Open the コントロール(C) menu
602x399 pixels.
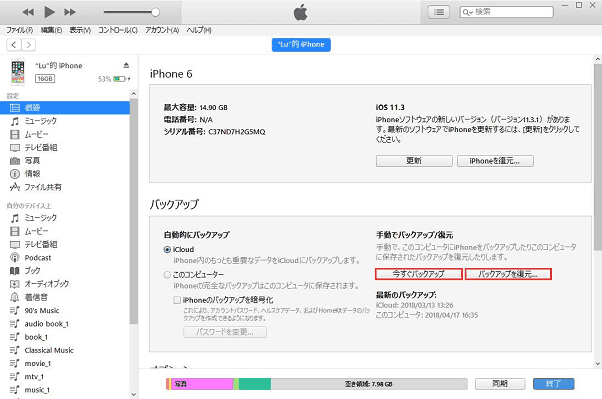pyautogui.click(x=118, y=30)
